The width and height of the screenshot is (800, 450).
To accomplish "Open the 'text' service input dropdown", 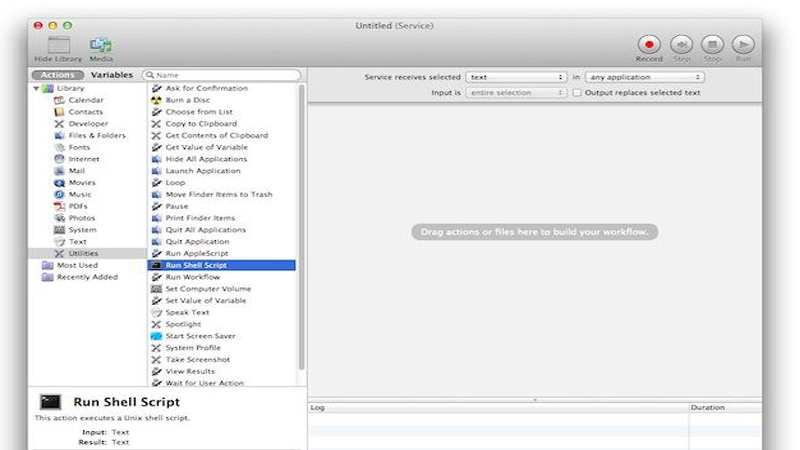I will point(517,77).
